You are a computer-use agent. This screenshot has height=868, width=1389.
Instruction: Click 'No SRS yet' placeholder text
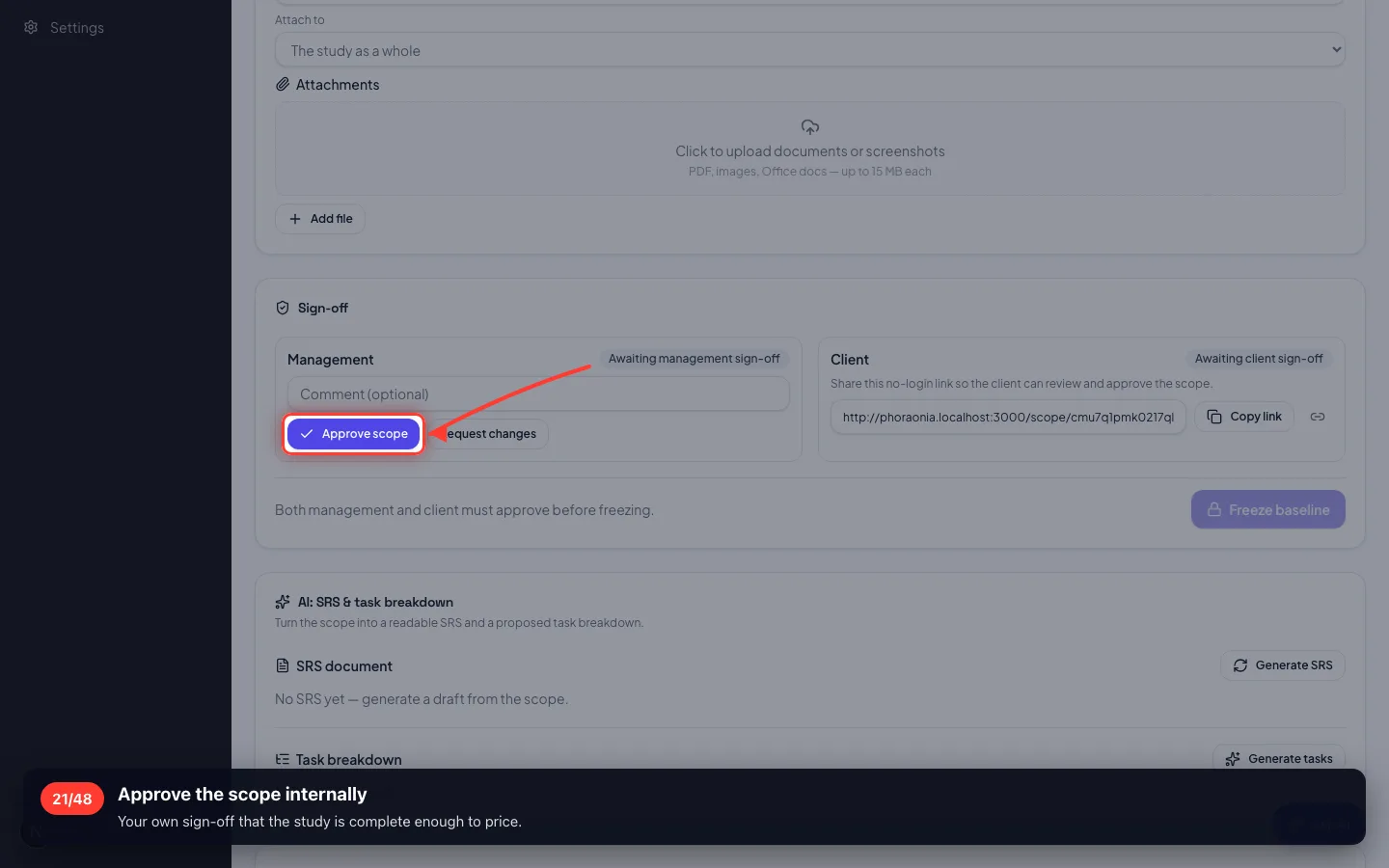pyautogui.click(x=422, y=699)
